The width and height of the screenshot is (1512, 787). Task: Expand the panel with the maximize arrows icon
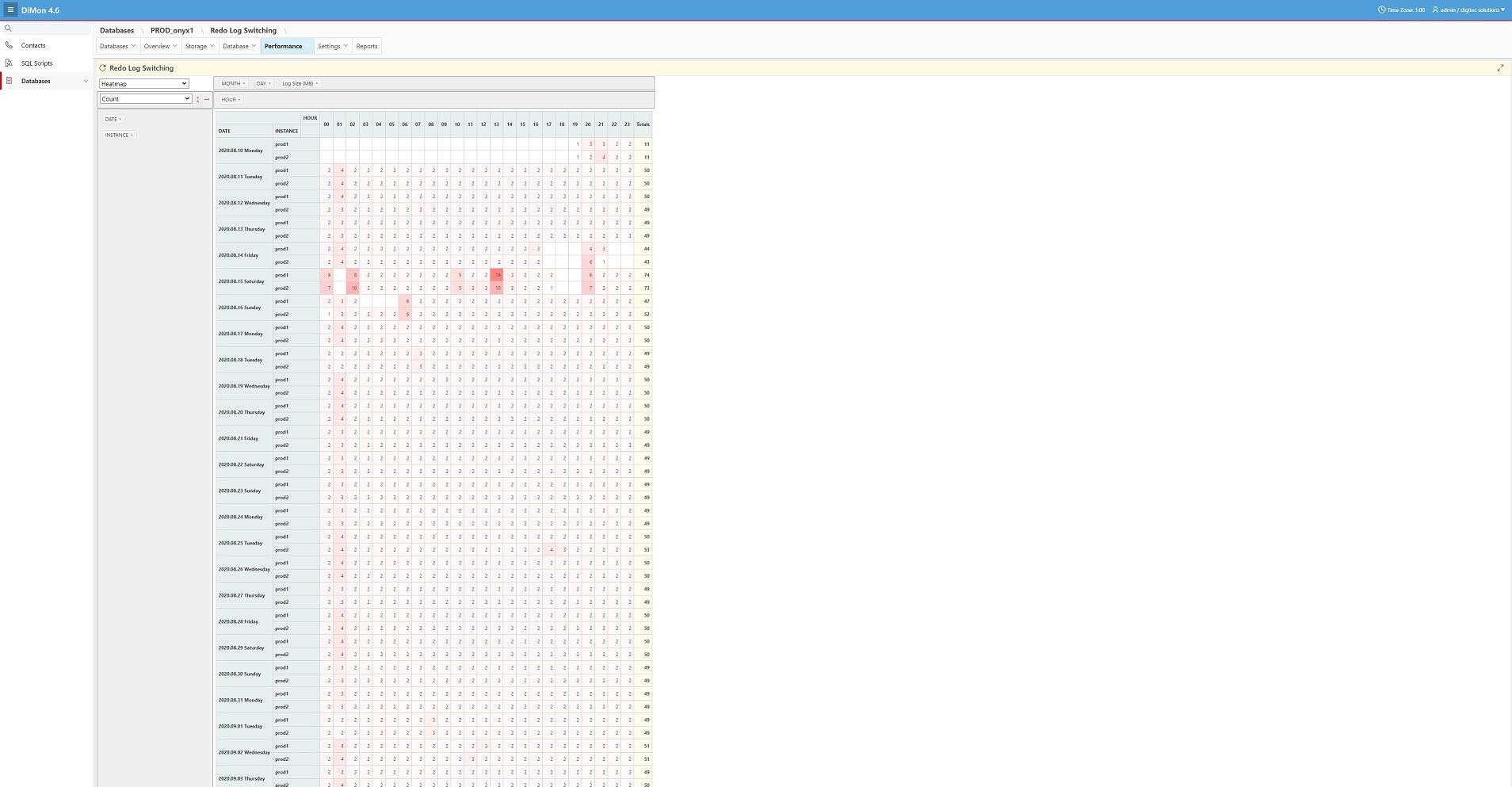(1499, 68)
